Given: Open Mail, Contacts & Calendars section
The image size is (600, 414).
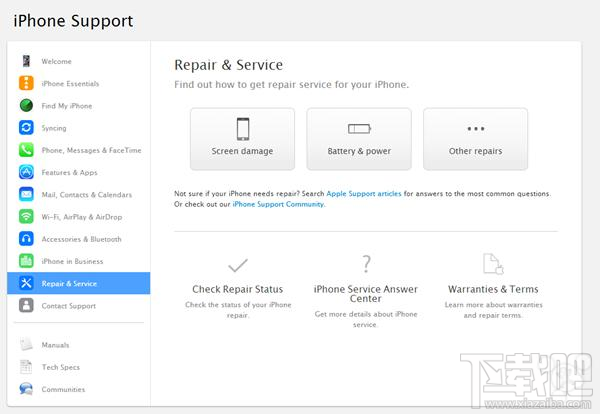Looking at the screenshot, I should point(87,195).
